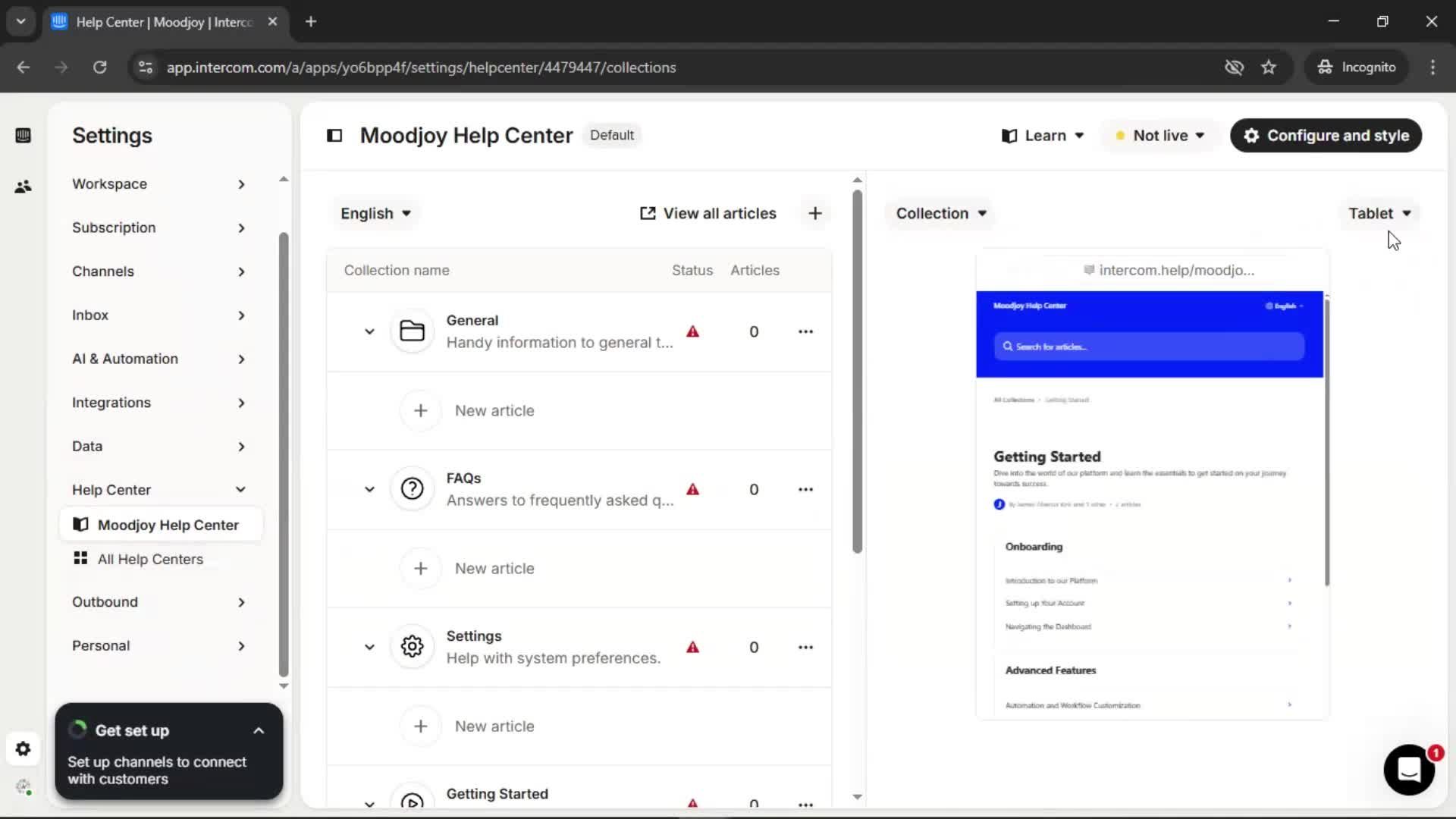Screen dimensions: 1456x819
Task: Click the plus icon for New article under Settings
Action: (421, 726)
